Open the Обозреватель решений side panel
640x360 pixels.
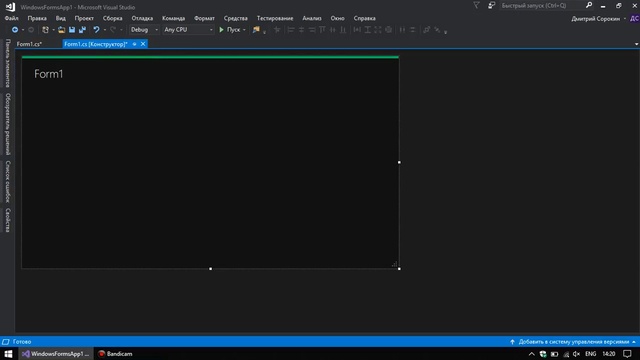pos(7,124)
